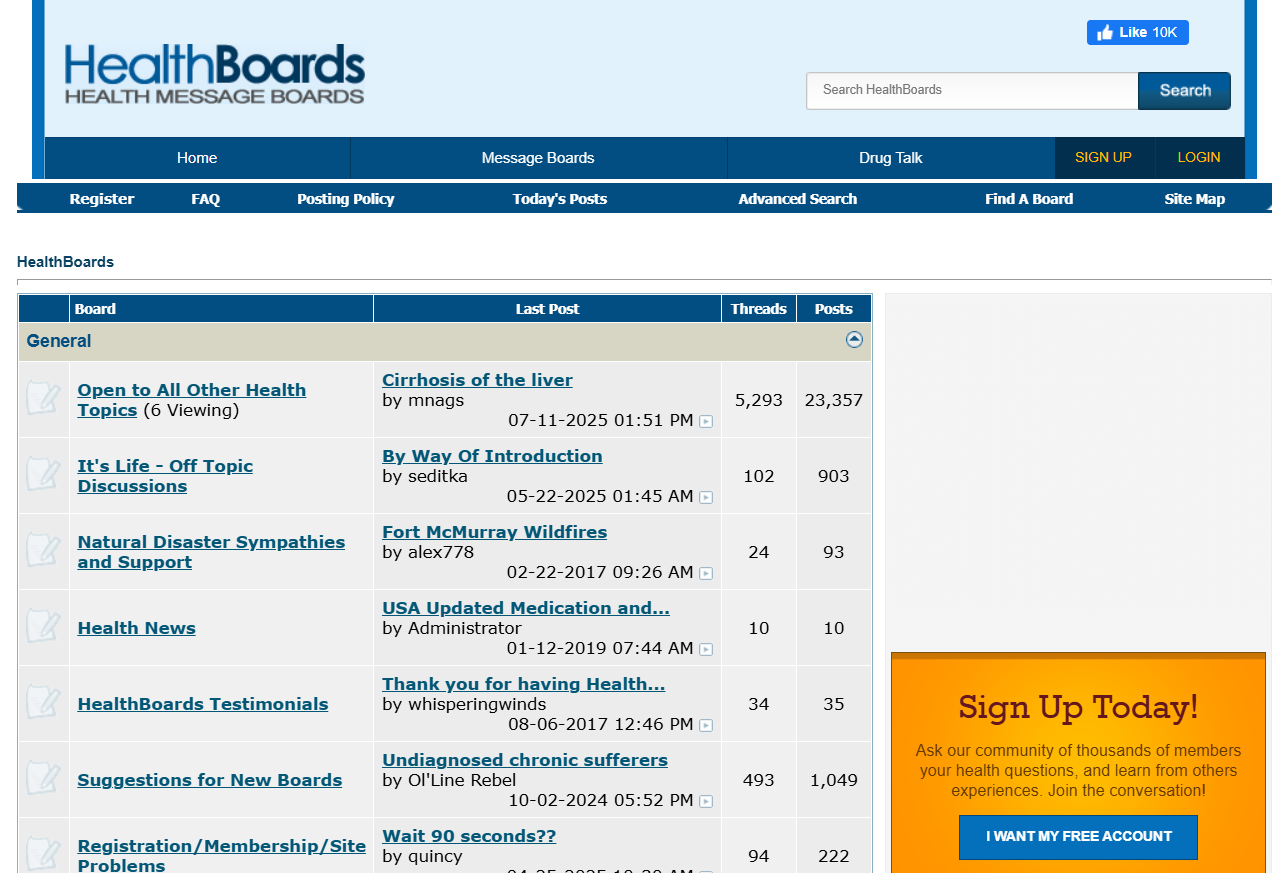The width and height of the screenshot is (1276, 873).
Task: Click the Board column header
Action: (221, 309)
